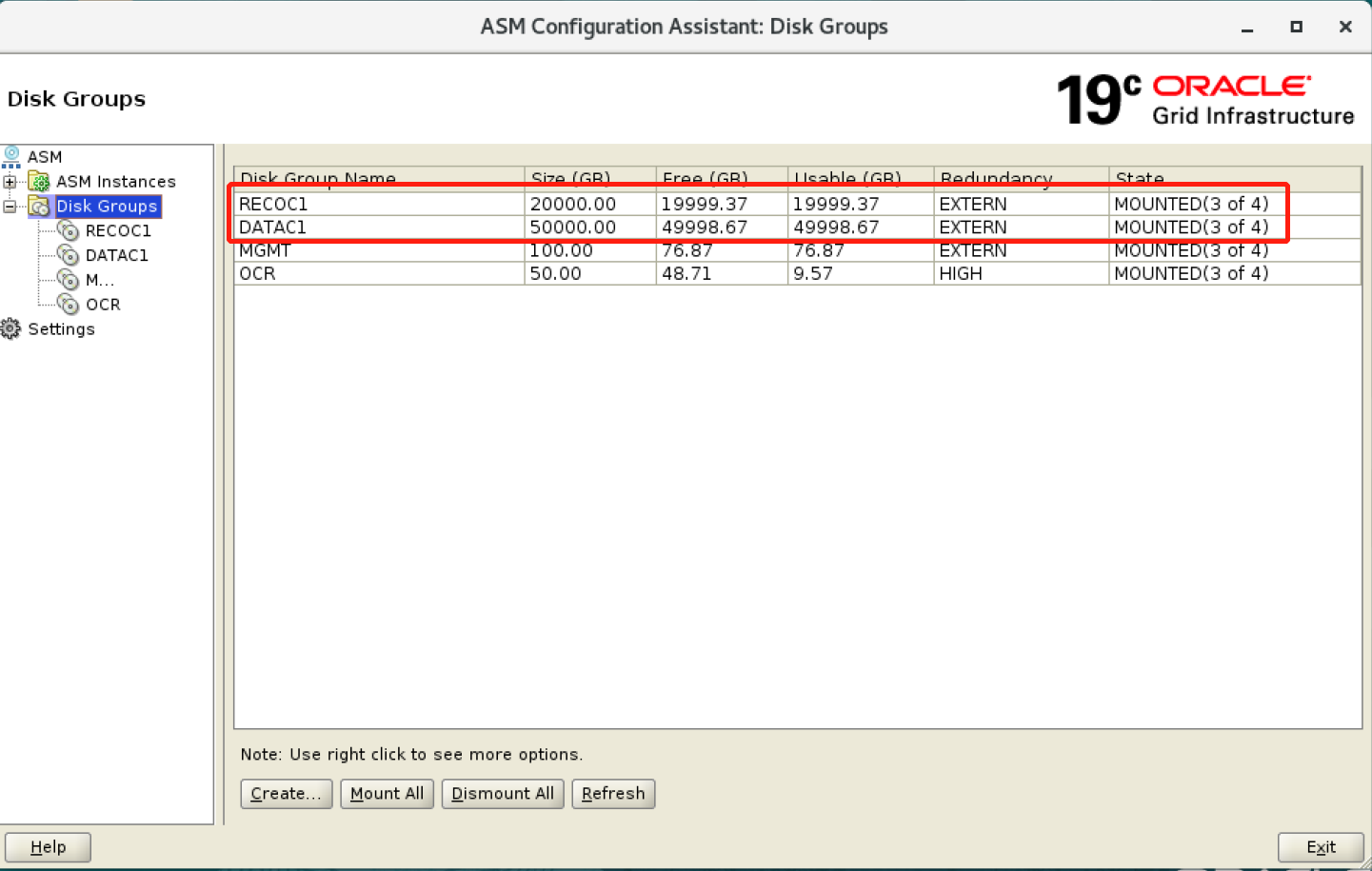Sort by State column header
1372x871 pixels.
click(1235, 179)
